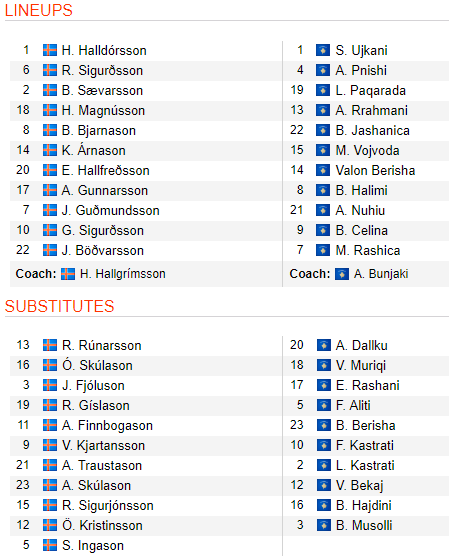449x556 pixels.
Task: Click flag icon beside Valon Berisha
Action: [x=323, y=171]
